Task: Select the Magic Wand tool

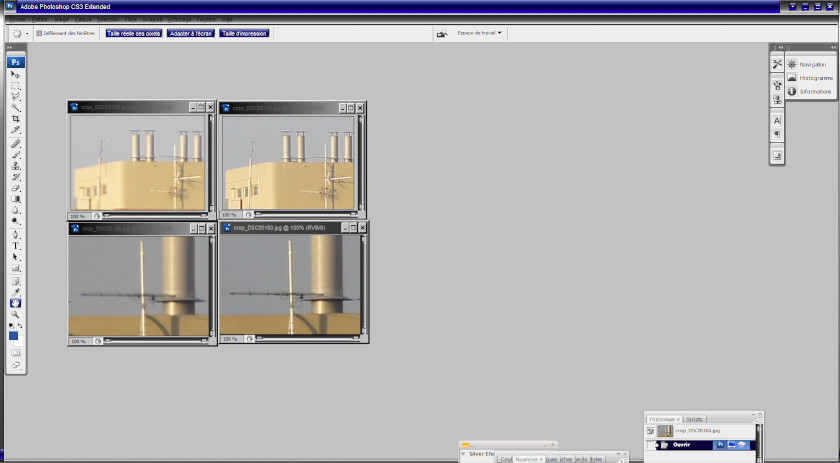Action: pyautogui.click(x=16, y=108)
